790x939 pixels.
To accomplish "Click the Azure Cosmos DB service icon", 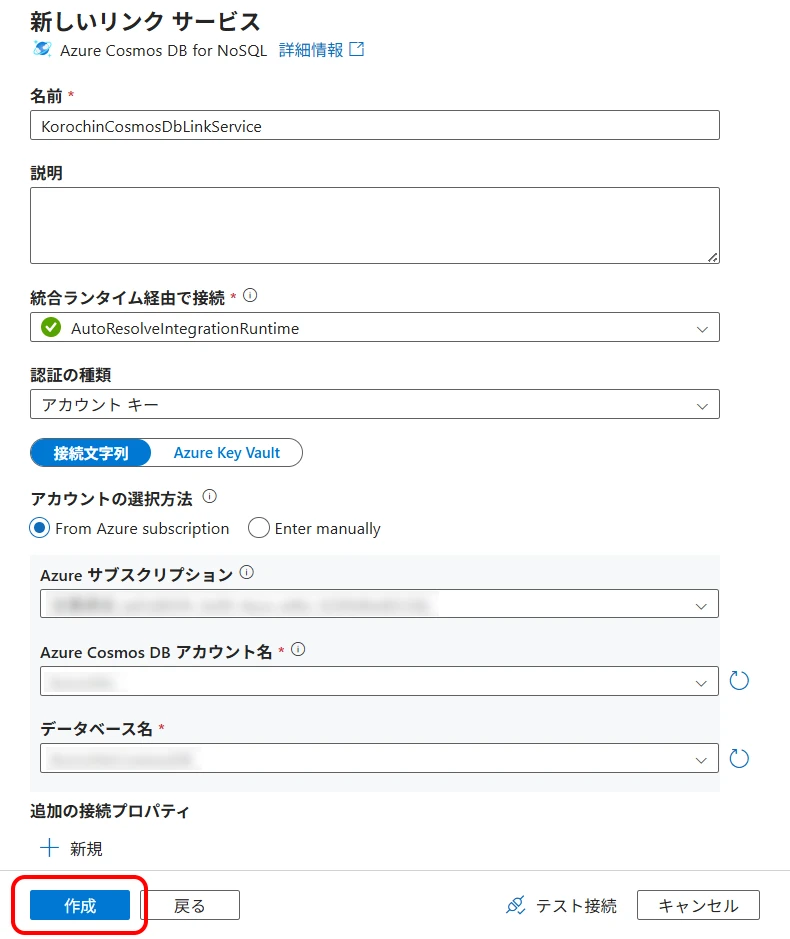I will [42, 50].
